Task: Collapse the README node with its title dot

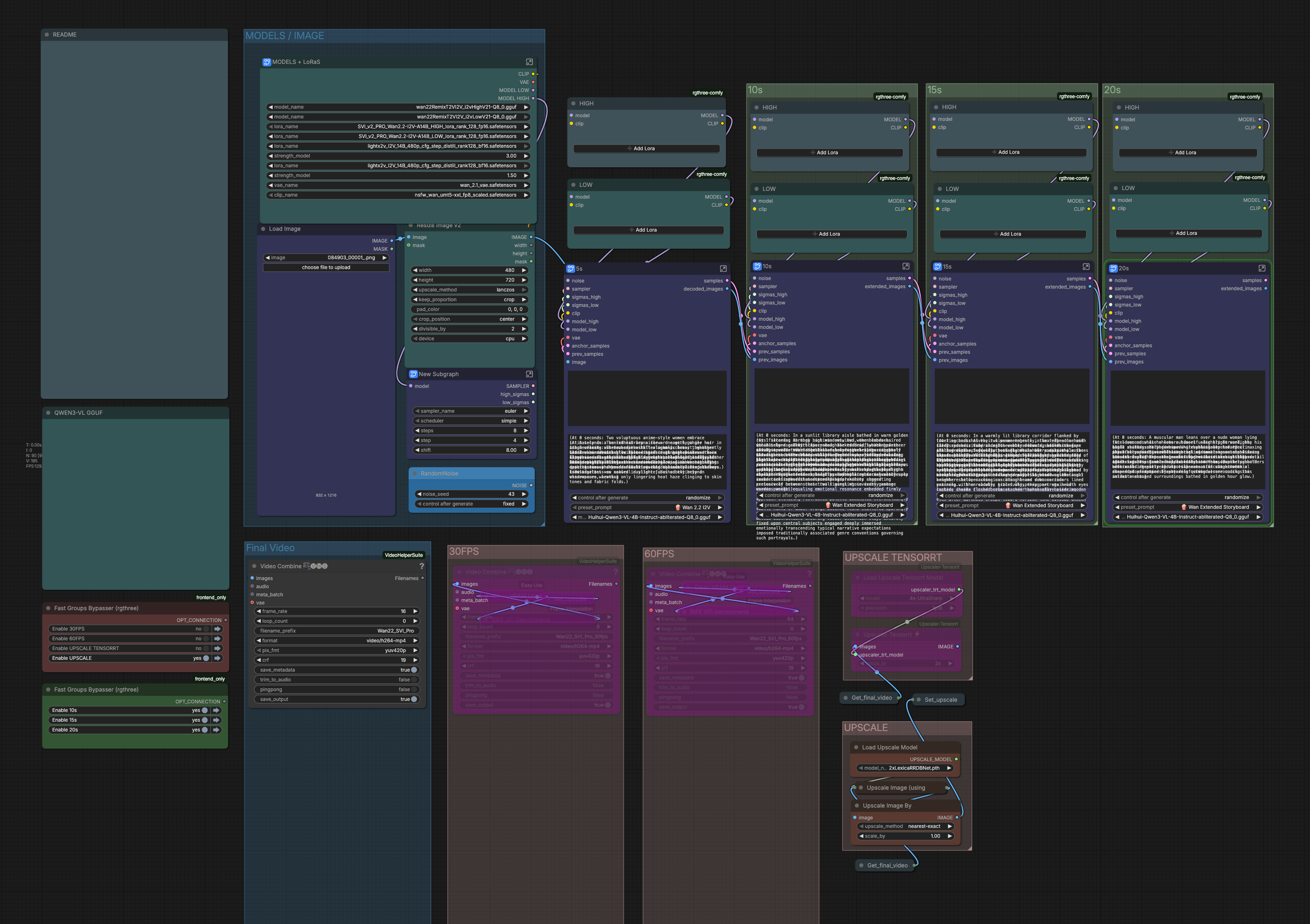Action: click(47, 35)
